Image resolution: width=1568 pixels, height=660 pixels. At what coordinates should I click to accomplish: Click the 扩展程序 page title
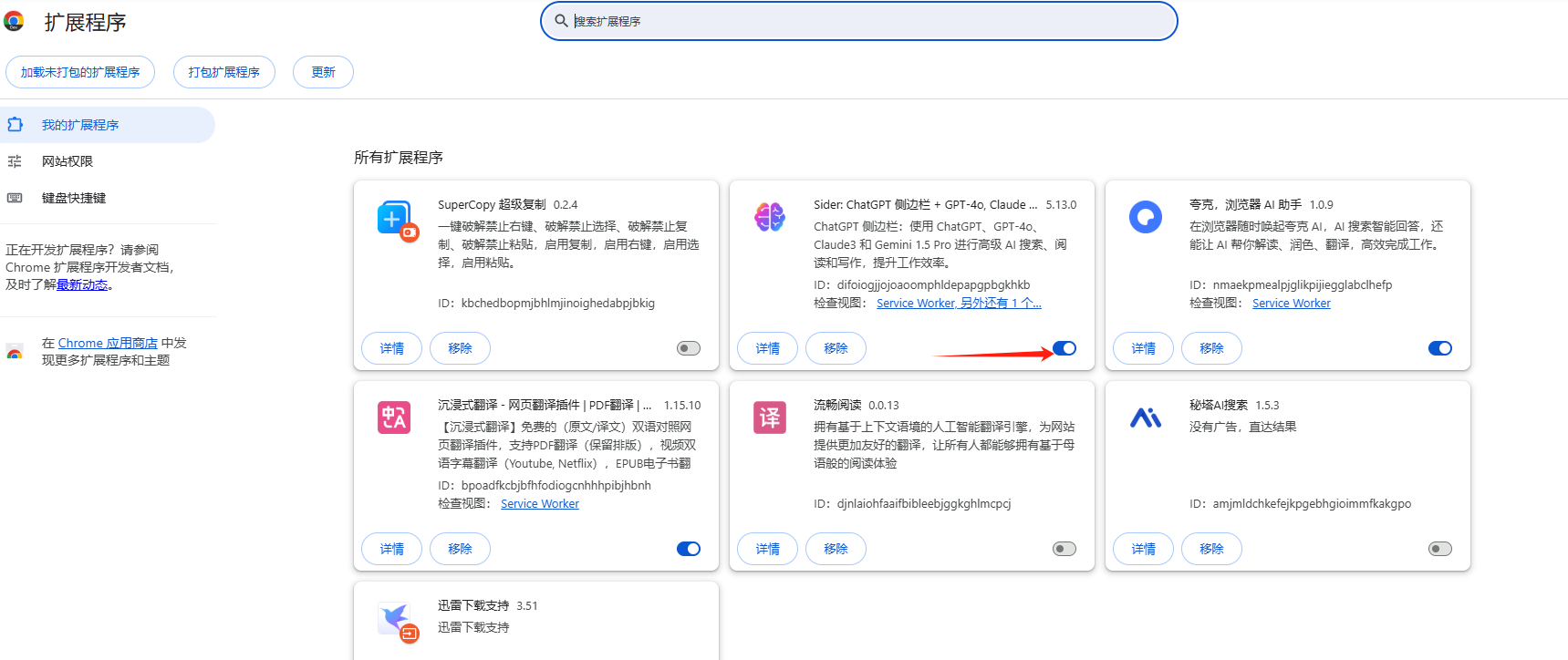pyautogui.click(x=85, y=22)
